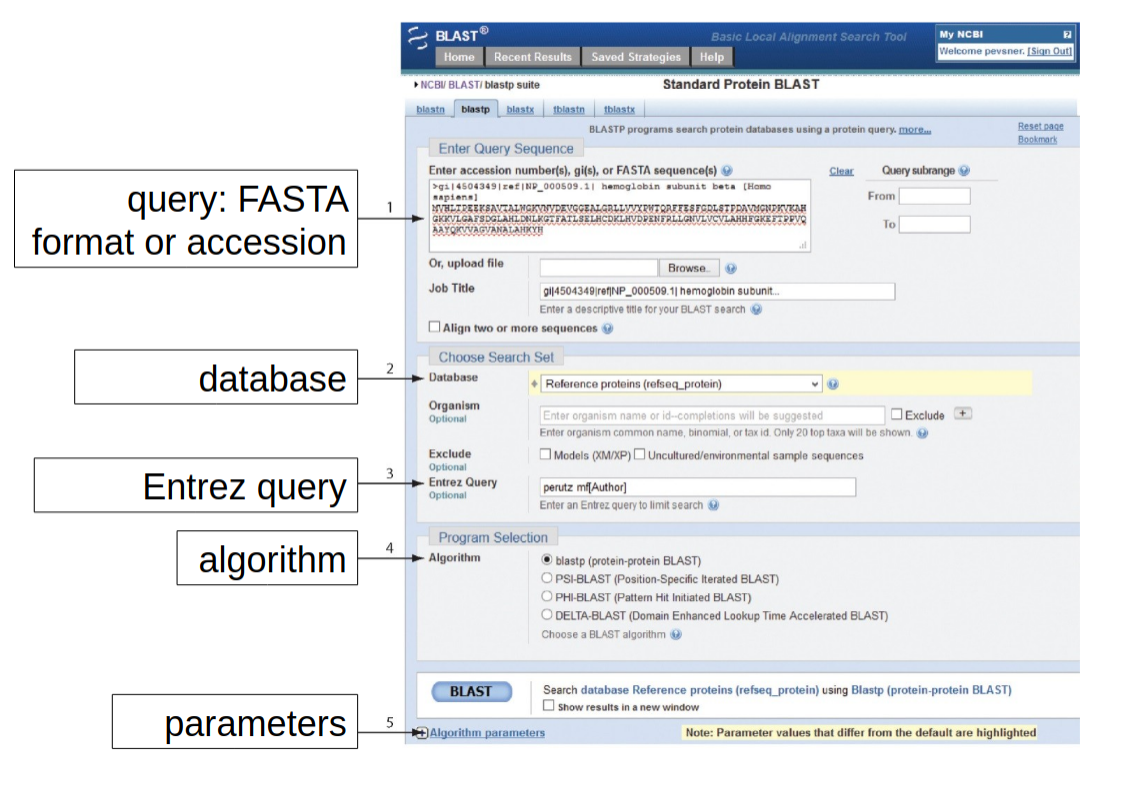Screen dimensions: 1127x789
Task: Click database Reference proteins summary link
Action: click(x=699, y=690)
